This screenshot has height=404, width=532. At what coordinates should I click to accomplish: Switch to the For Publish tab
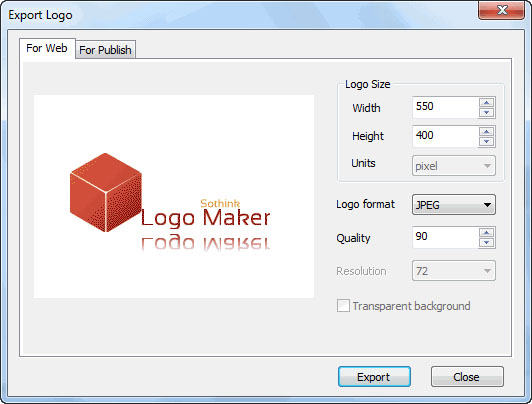point(106,50)
